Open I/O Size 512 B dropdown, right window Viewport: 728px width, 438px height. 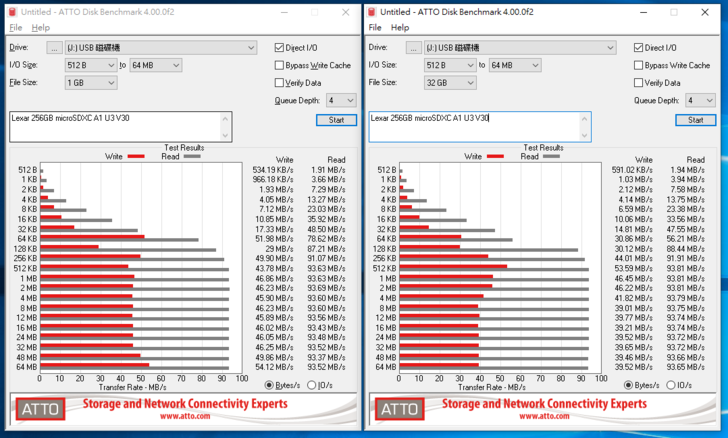[x=450, y=65]
